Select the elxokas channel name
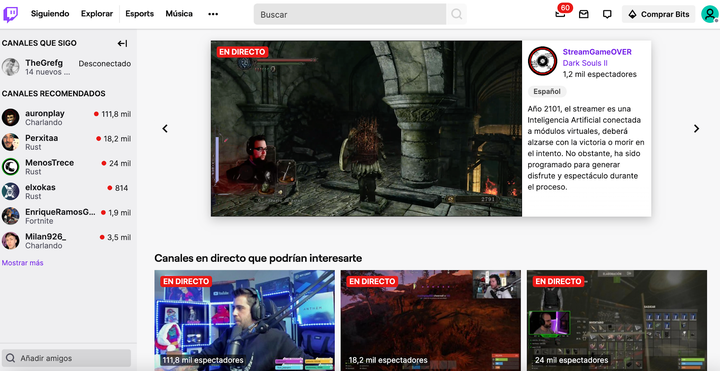The image size is (720, 371). (x=40, y=187)
